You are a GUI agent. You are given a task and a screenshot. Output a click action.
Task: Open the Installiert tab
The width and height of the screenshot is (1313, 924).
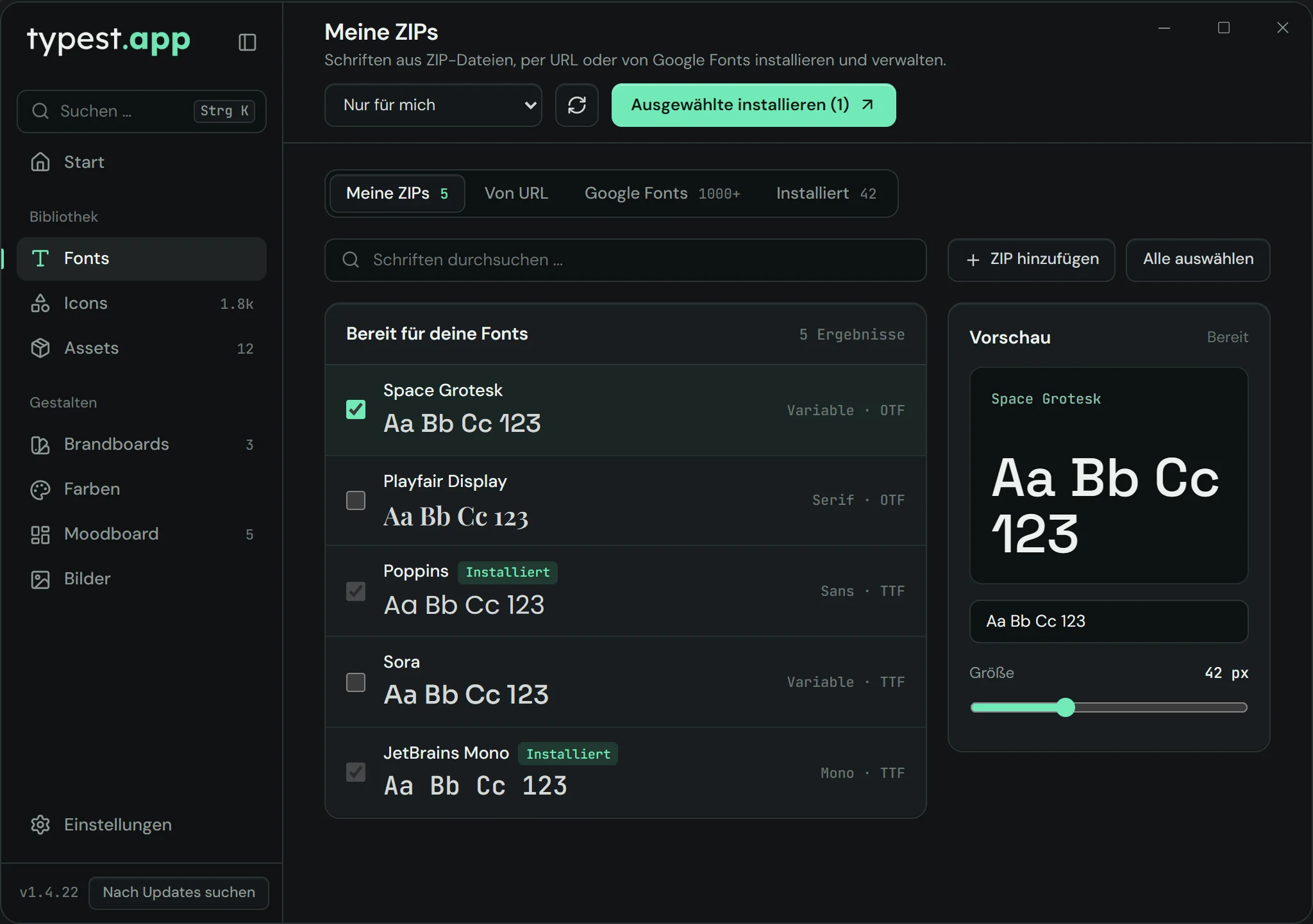click(x=826, y=194)
